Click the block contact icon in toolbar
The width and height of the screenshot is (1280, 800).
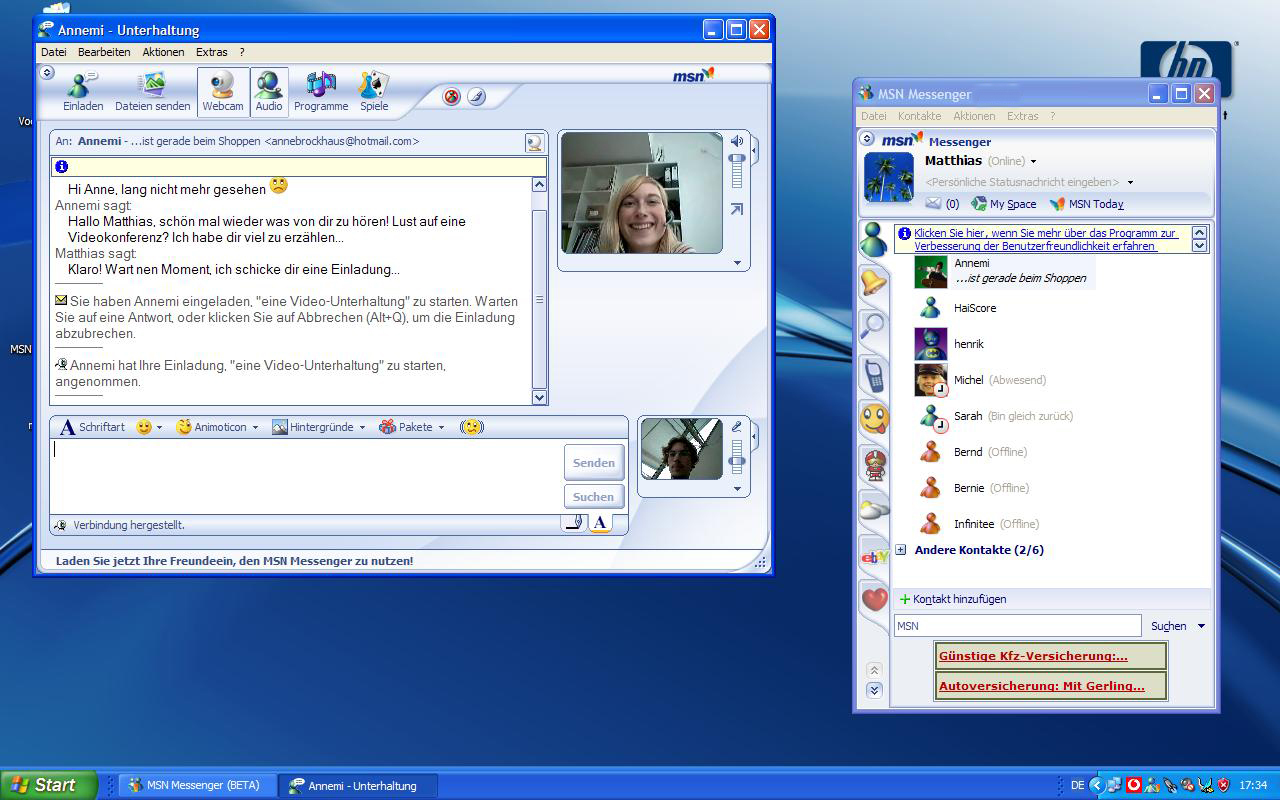click(x=452, y=97)
